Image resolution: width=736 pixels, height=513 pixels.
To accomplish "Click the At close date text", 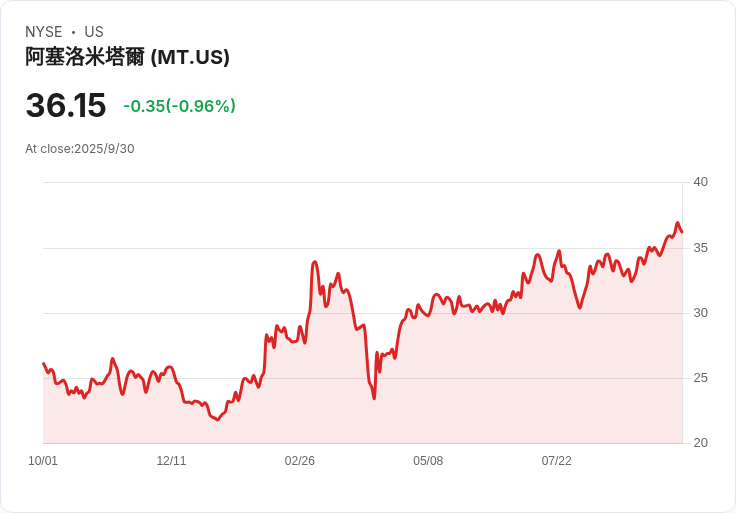I will (x=80, y=149).
